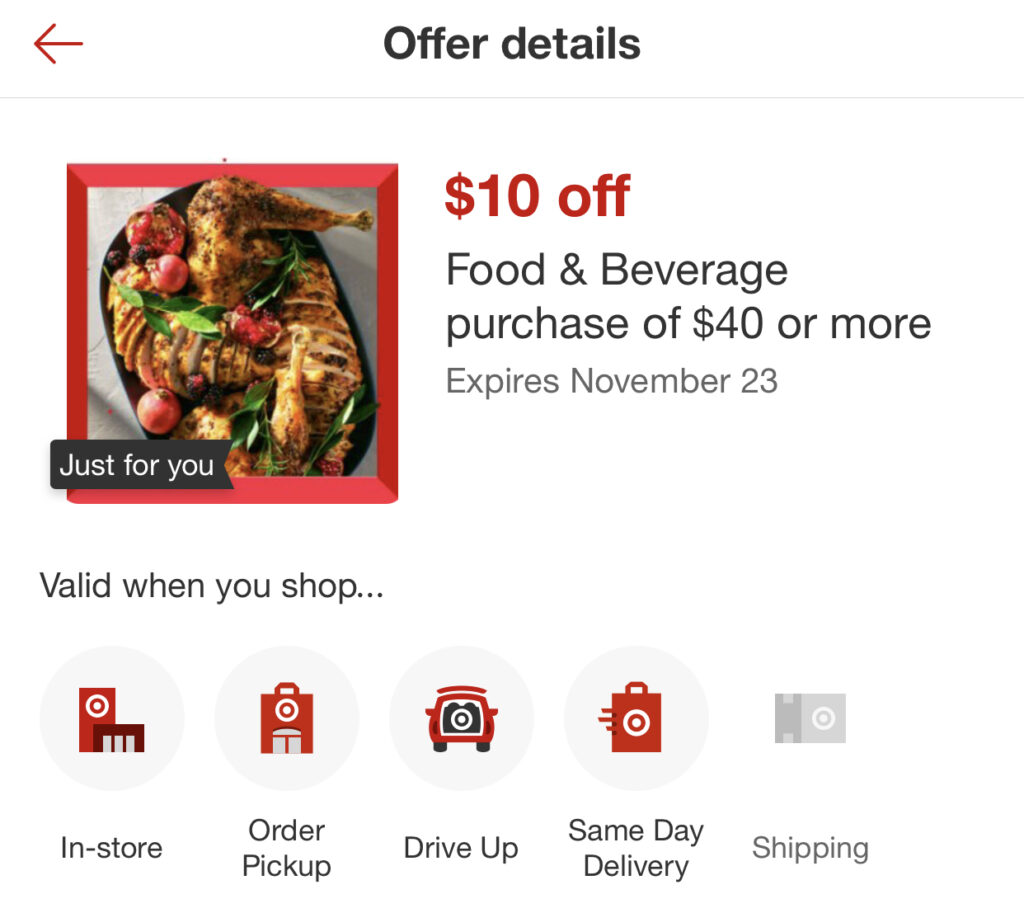Tap the "Valid when you shop..." heading
The height and width of the screenshot is (913, 1024).
212,585
